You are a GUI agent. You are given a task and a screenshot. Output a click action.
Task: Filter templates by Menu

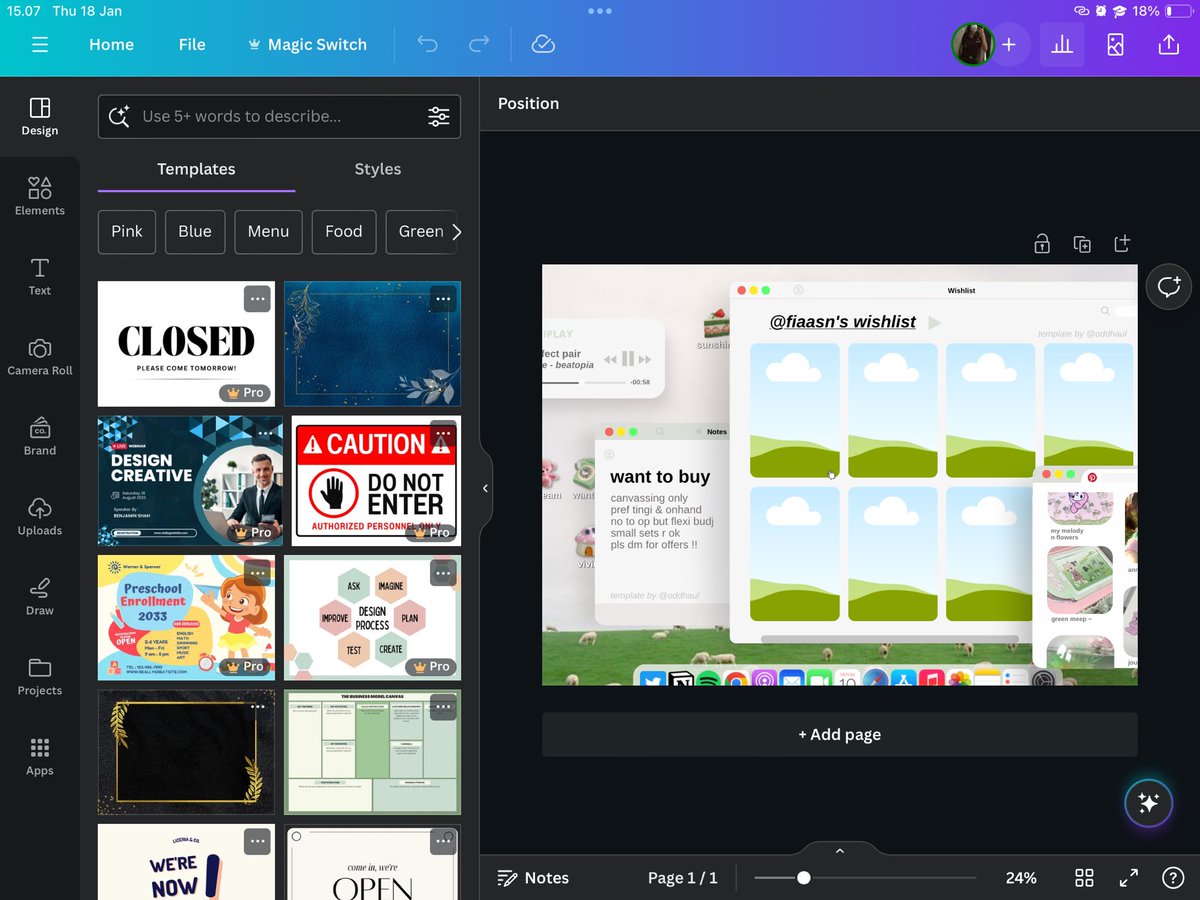(x=268, y=231)
